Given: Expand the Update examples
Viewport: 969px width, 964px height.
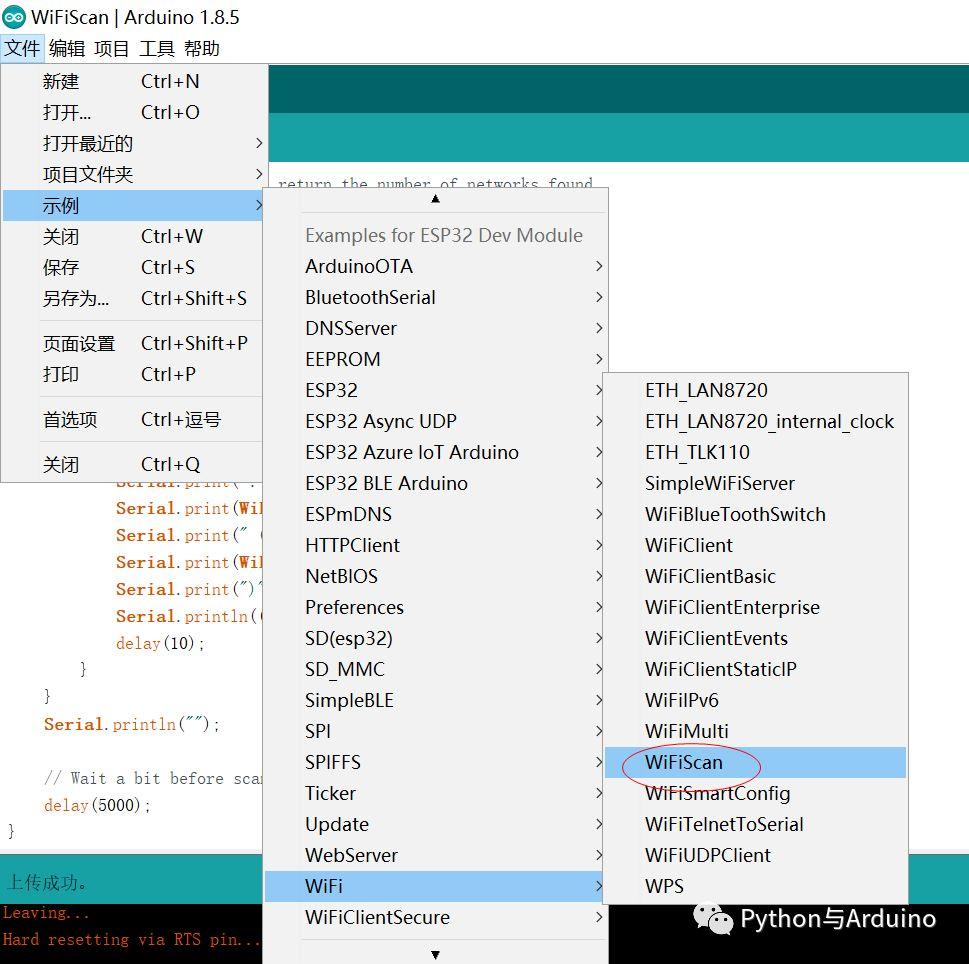Looking at the screenshot, I should (x=434, y=824).
